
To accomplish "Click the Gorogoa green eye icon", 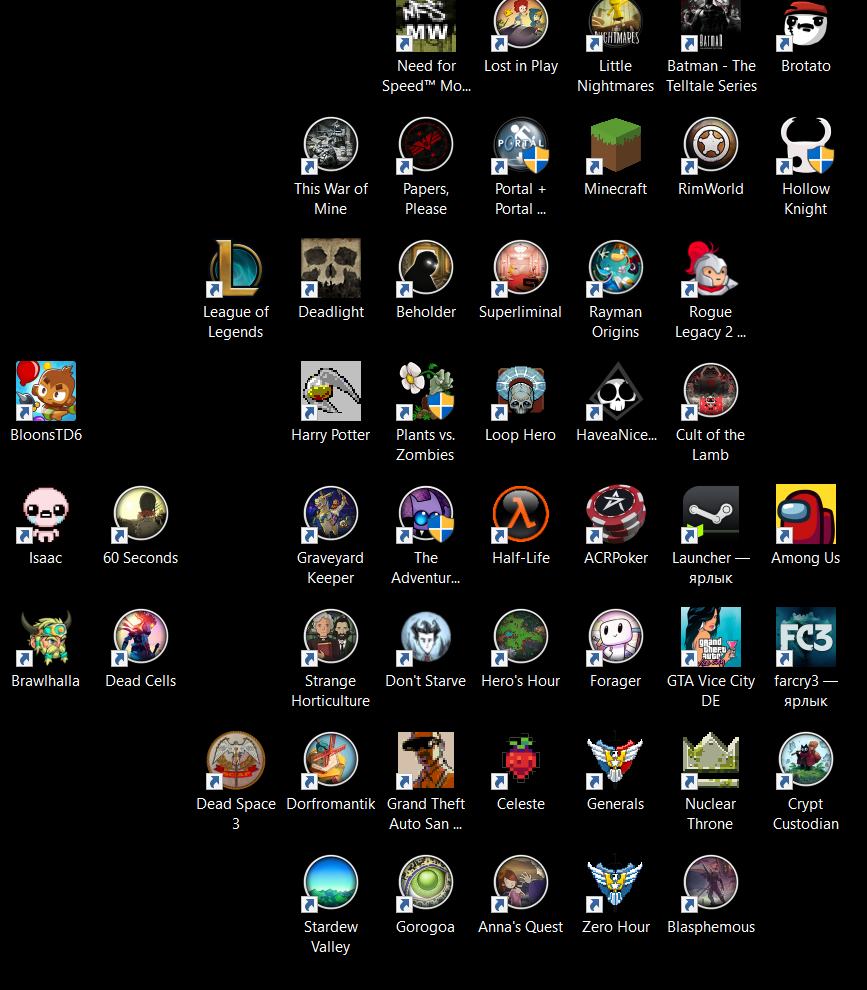I will (x=426, y=884).
